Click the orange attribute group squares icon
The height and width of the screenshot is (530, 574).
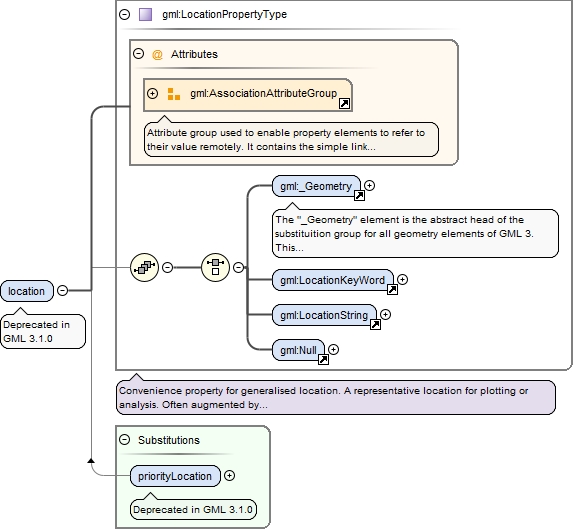(174, 94)
